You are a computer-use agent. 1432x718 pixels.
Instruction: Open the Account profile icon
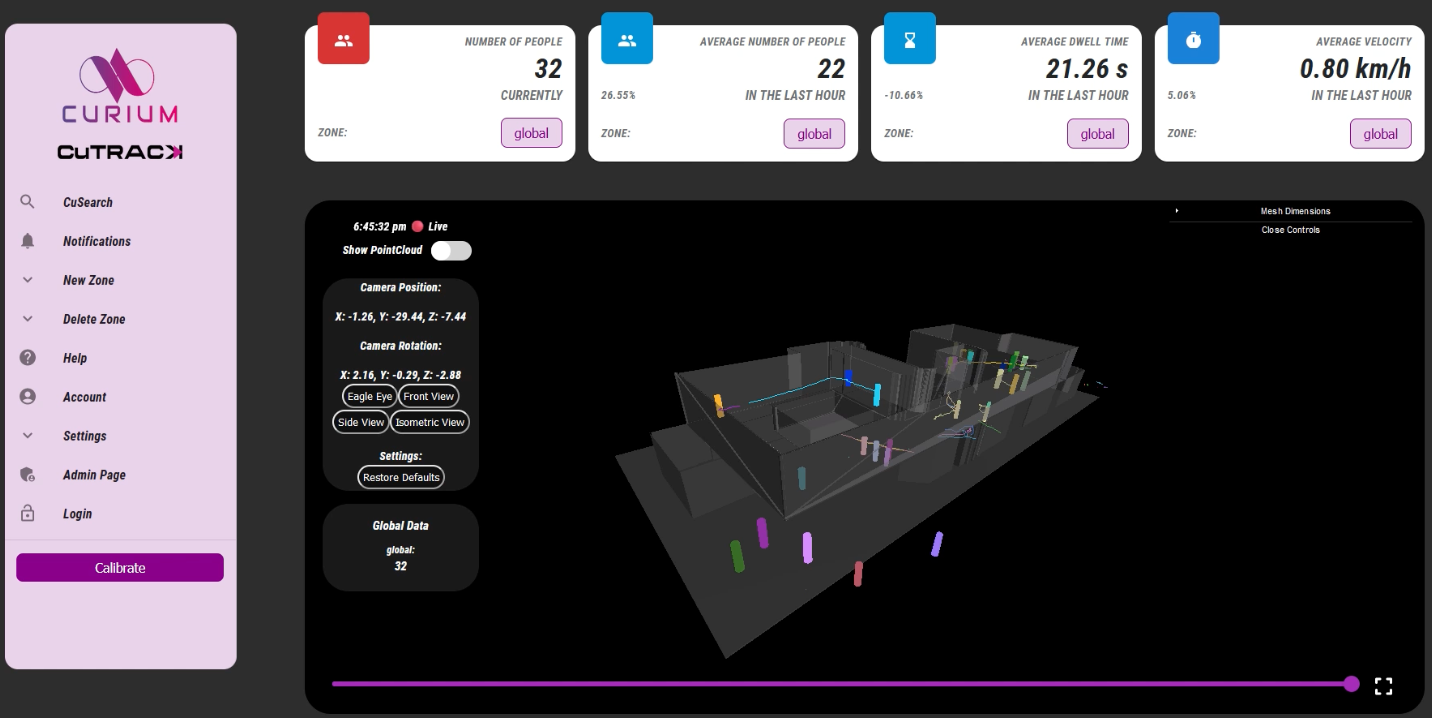pyautogui.click(x=28, y=397)
